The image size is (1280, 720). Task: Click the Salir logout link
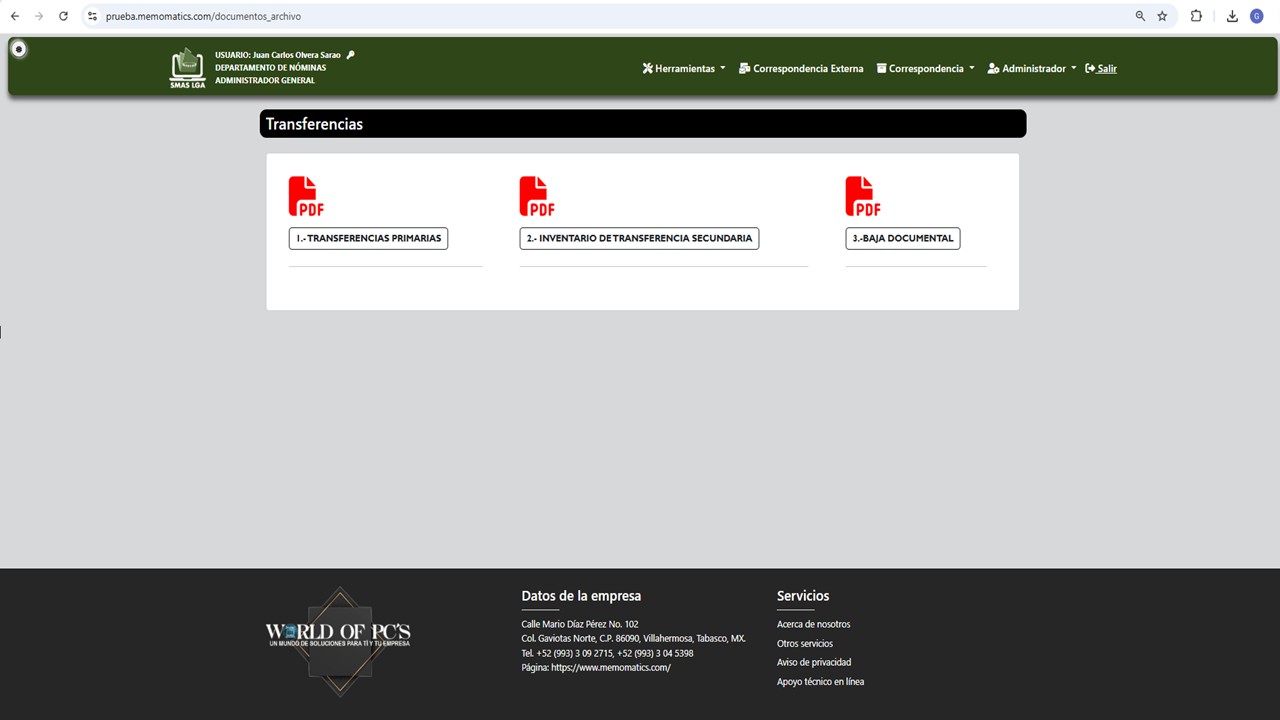click(1101, 69)
